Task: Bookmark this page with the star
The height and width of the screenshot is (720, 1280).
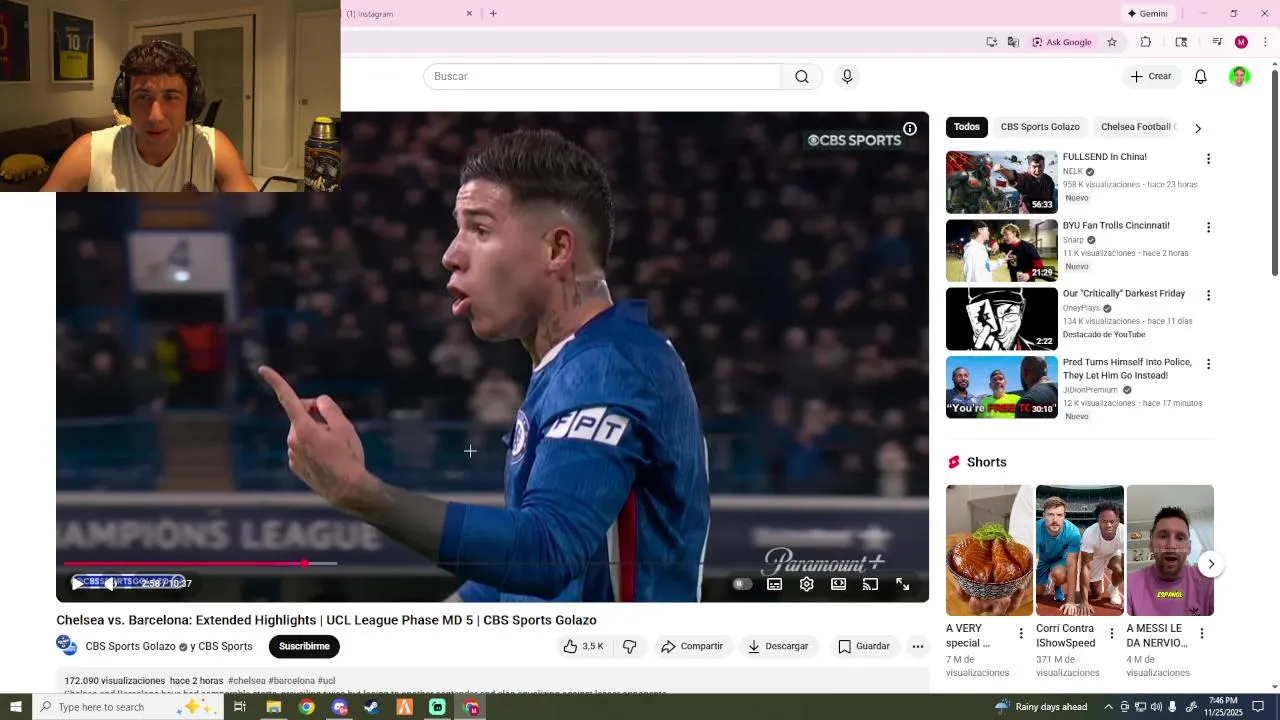Action: (x=1111, y=42)
